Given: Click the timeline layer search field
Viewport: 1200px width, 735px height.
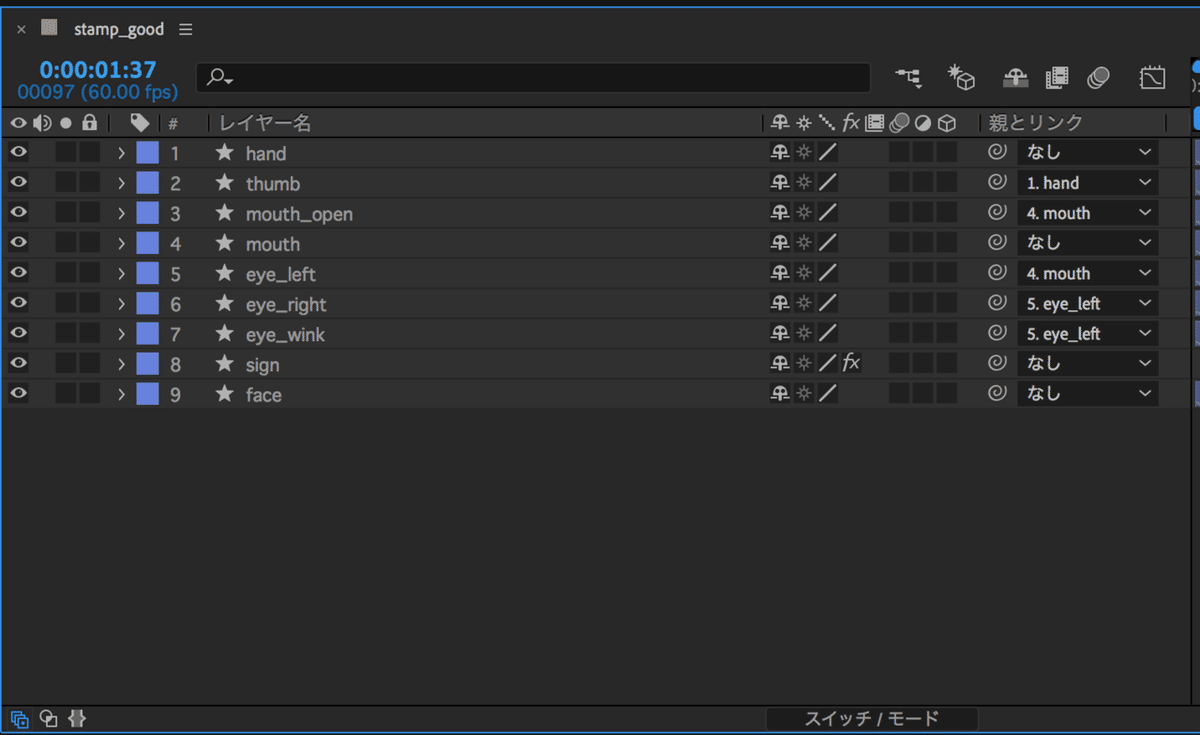Looking at the screenshot, I should click(533, 78).
